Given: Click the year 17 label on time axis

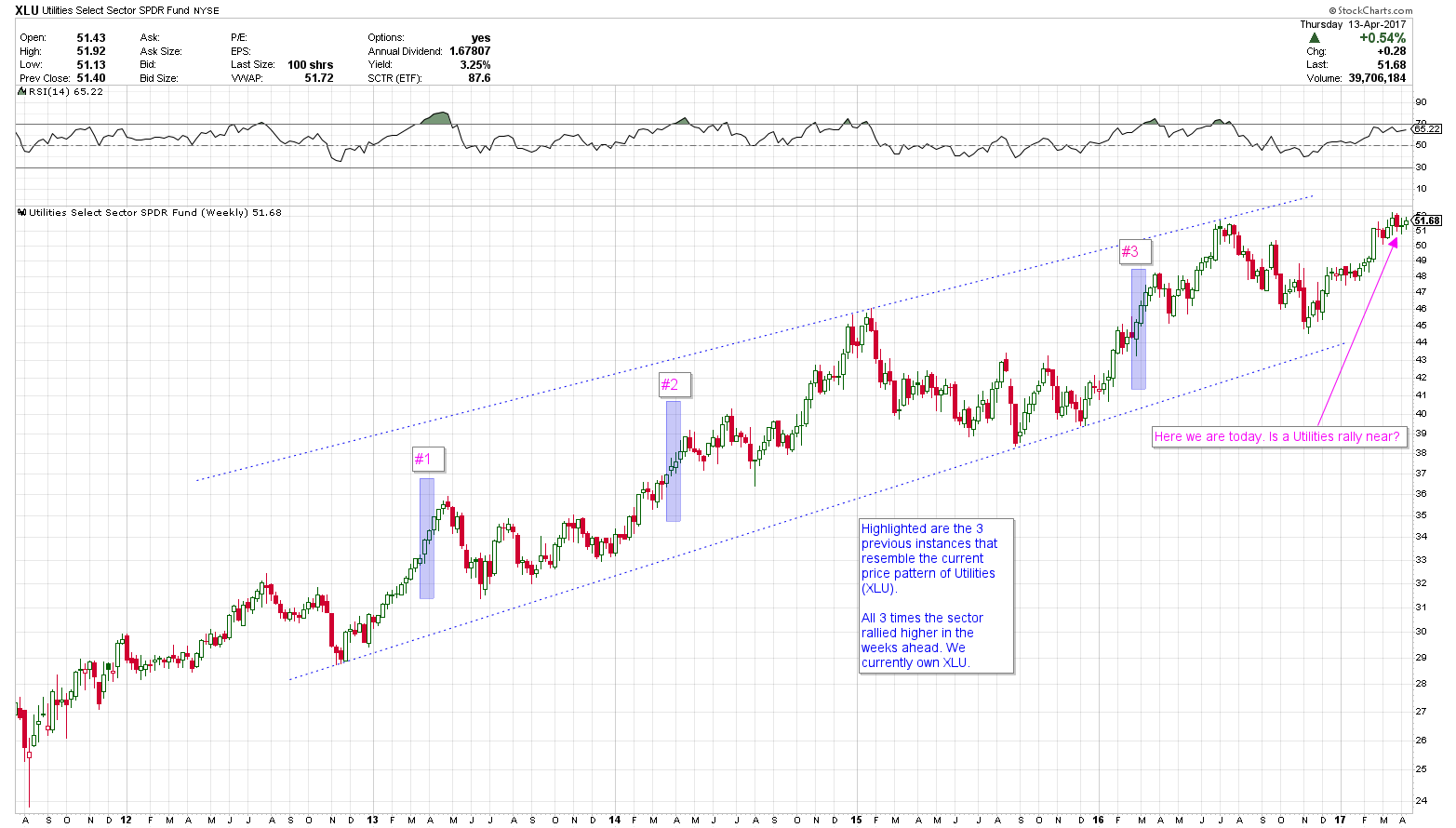Looking at the screenshot, I should point(1340,820).
